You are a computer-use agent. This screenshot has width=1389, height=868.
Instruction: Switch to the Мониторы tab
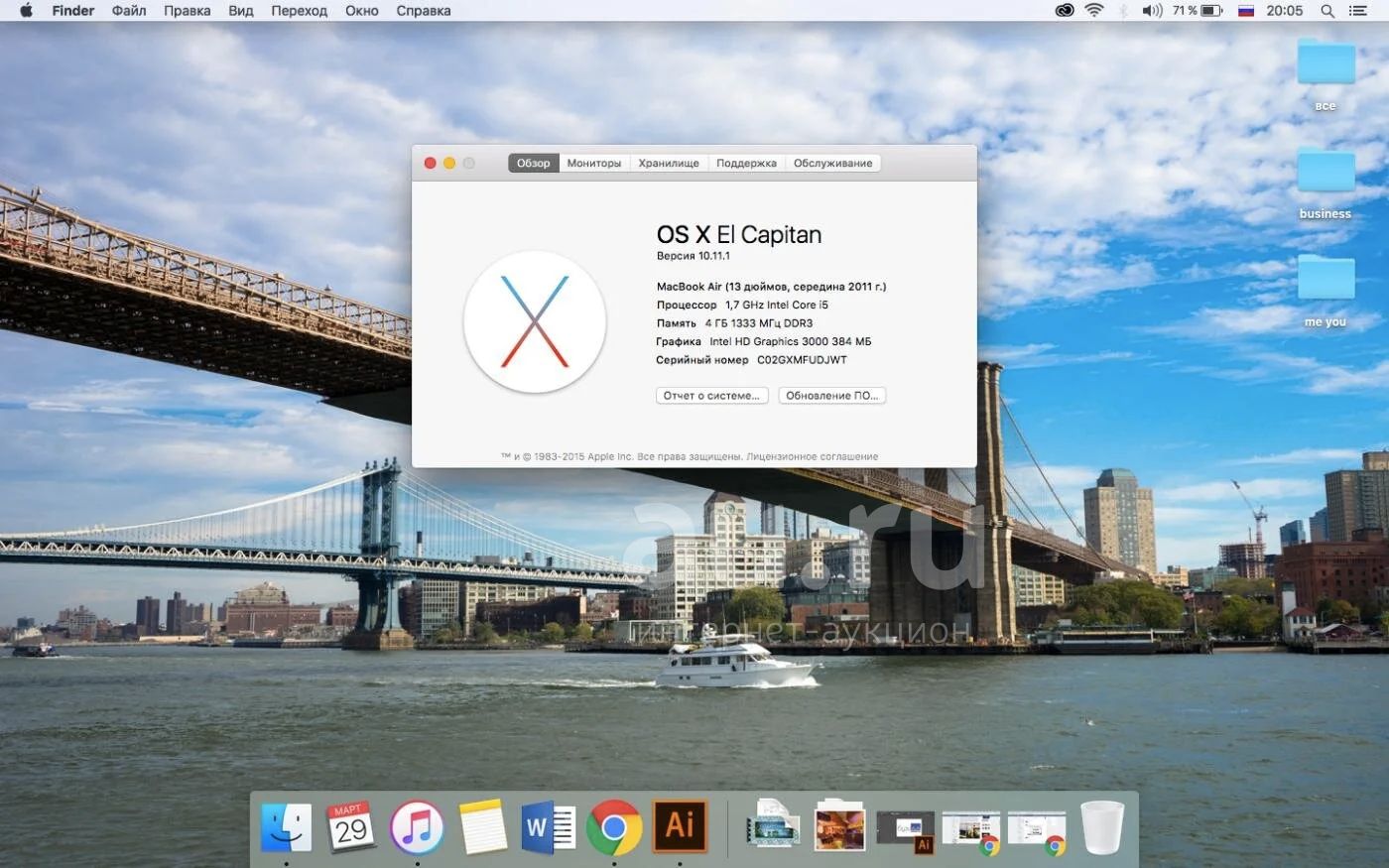pos(594,164)
